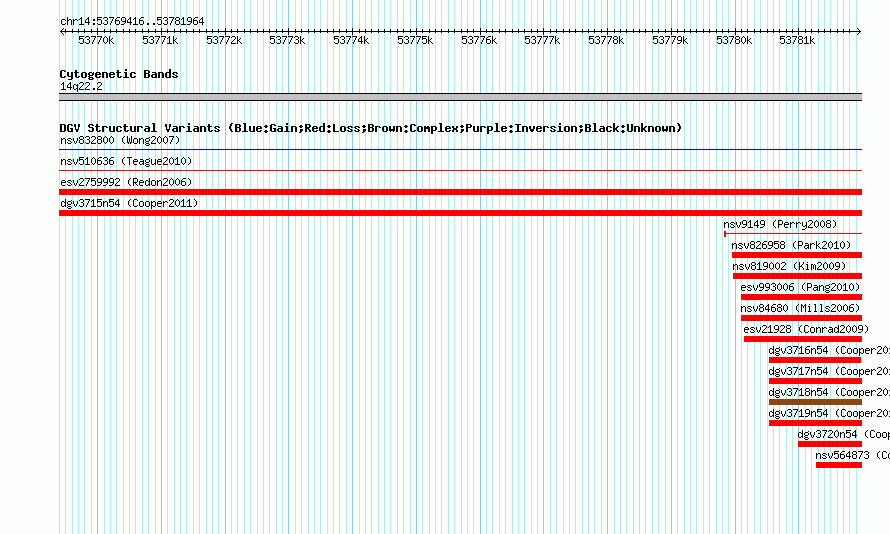
Task: Open the nsv826958 (Park2010) variant label
Action: point(791,245)
